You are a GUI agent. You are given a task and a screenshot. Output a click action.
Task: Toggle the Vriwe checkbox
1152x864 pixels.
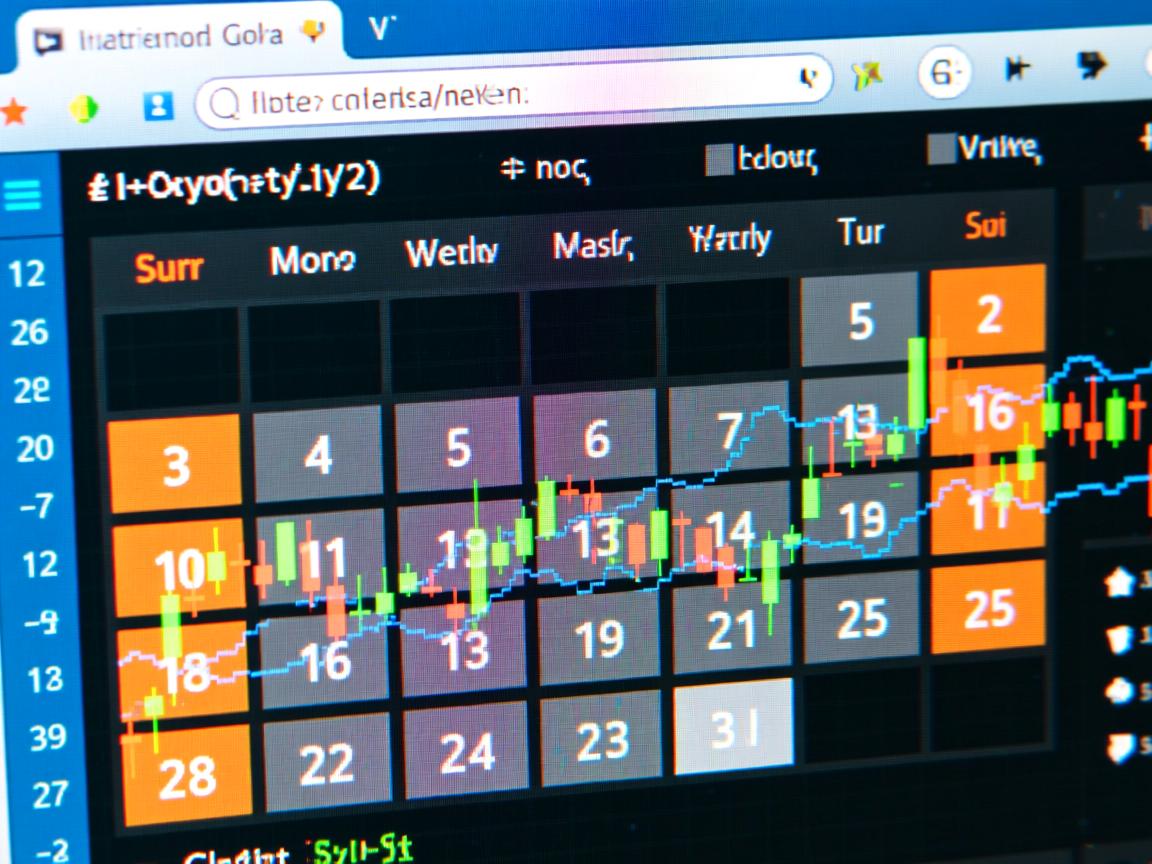pyautogui.click(x=940, y=149)
